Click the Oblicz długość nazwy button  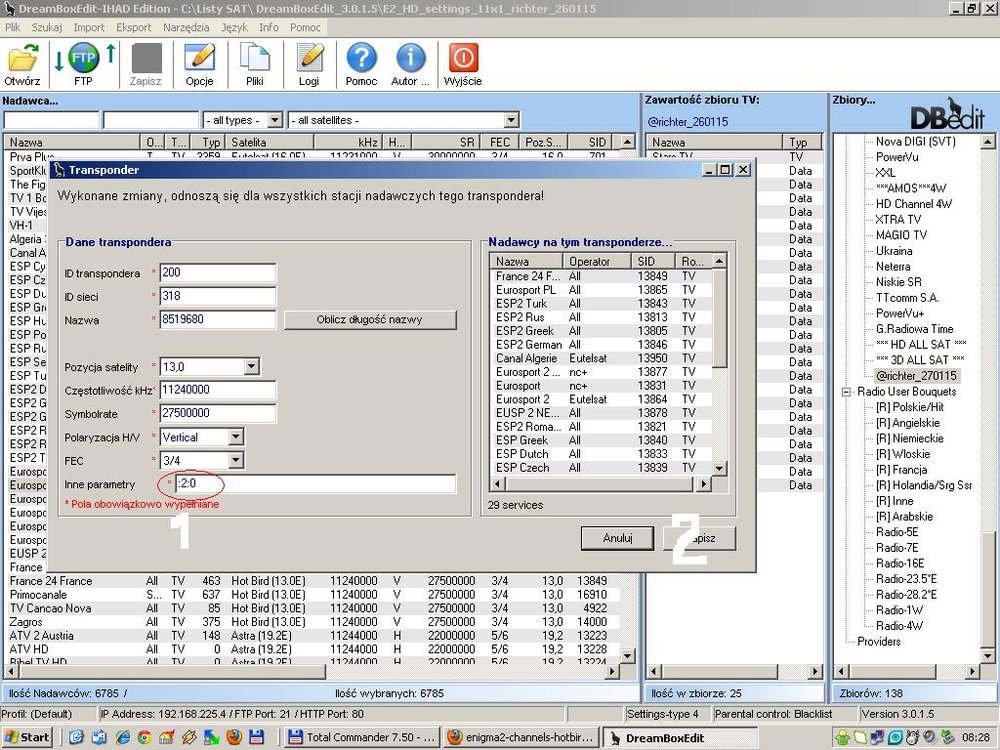370,320
